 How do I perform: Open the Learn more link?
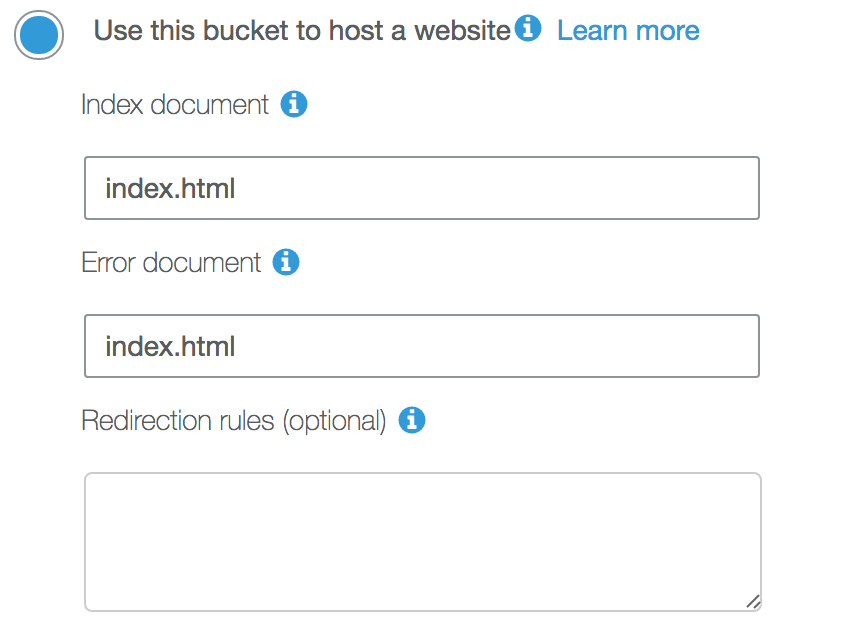coord(628,31)
